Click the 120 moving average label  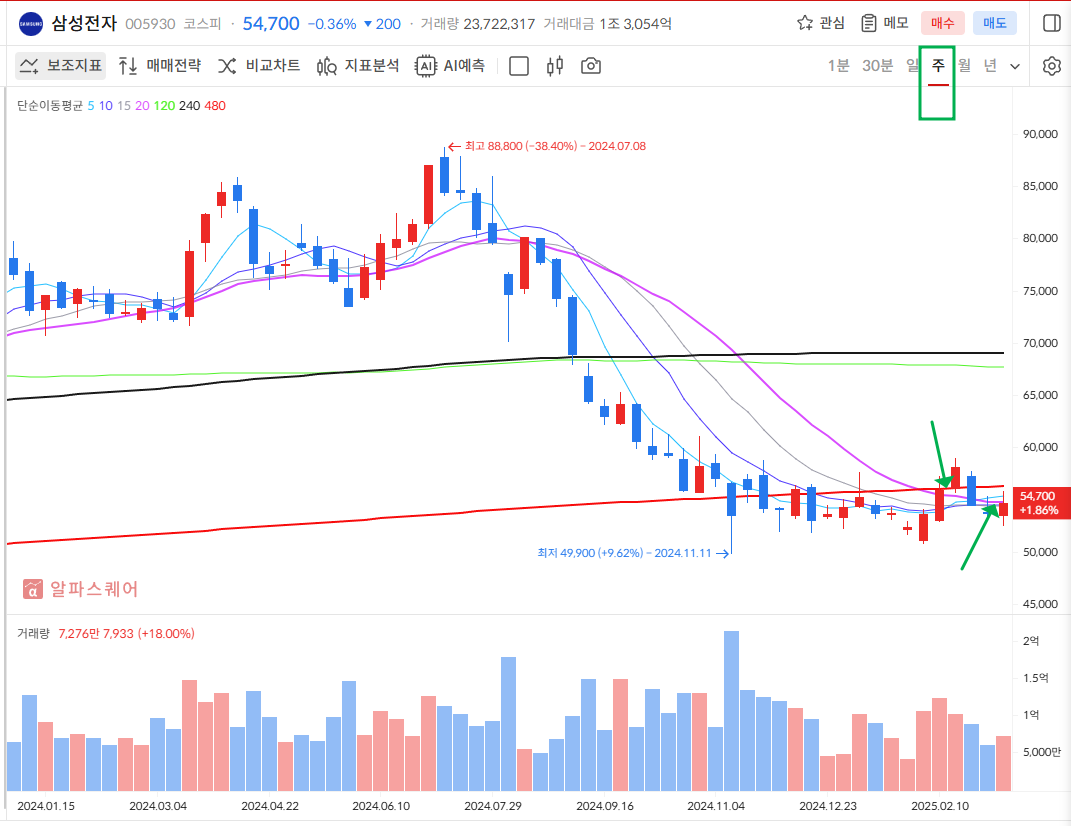[164, 106]
